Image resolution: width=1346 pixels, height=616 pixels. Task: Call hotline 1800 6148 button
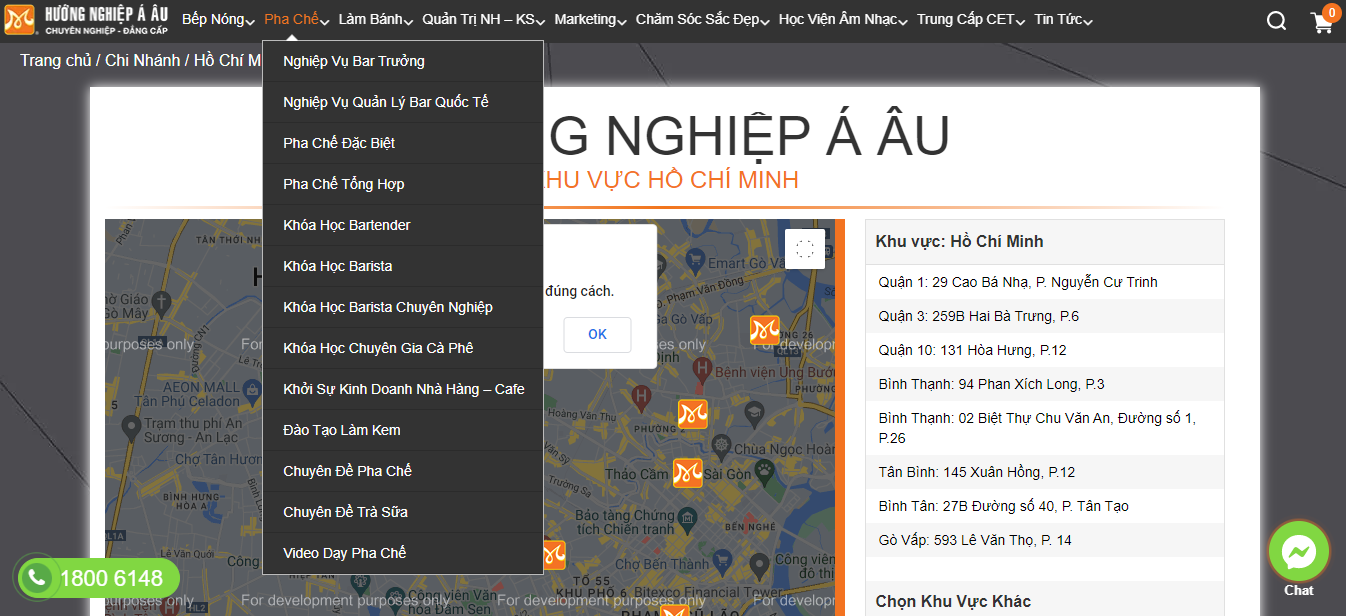[97, 578]
